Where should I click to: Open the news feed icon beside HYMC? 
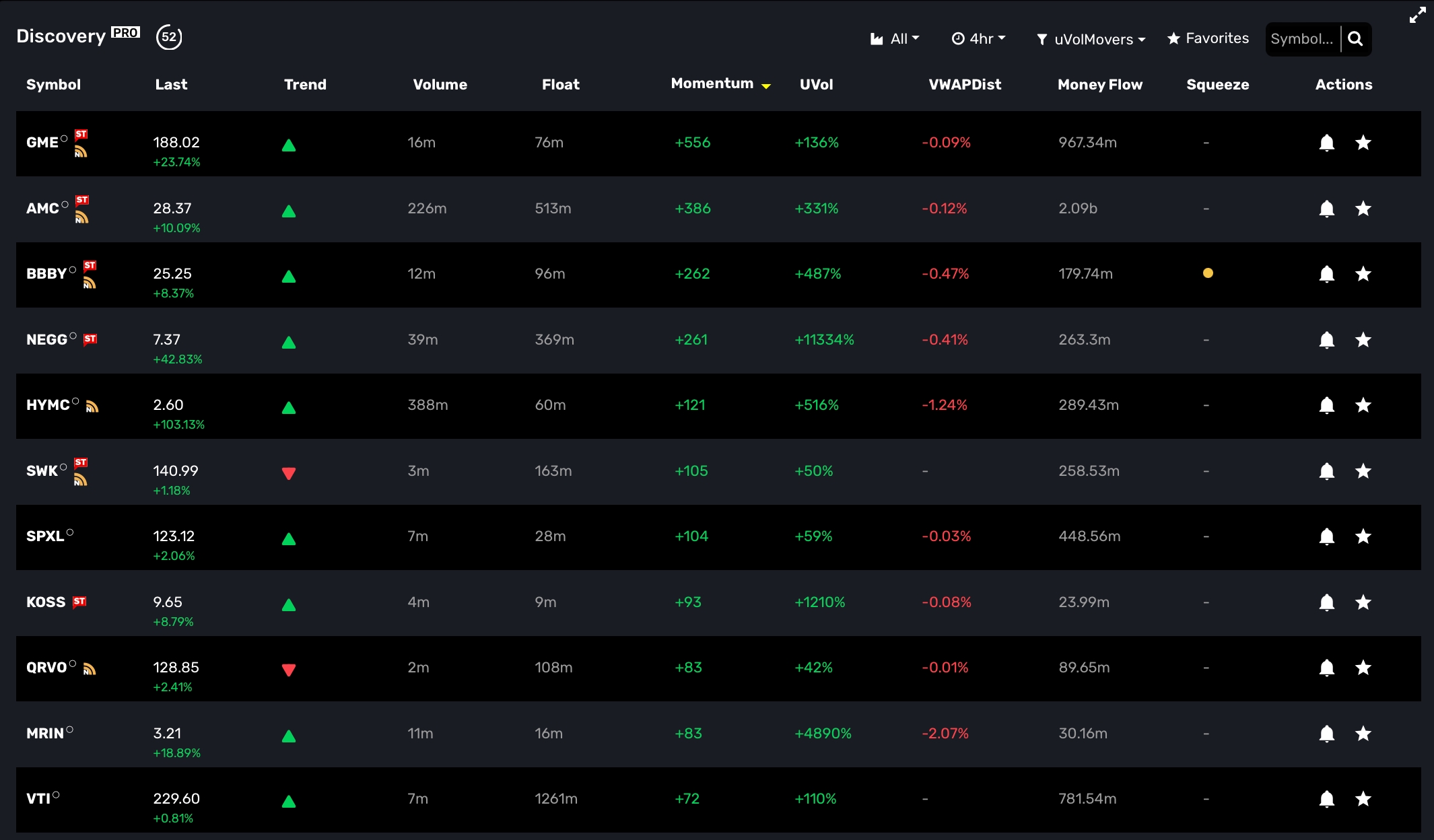(92, 407)
